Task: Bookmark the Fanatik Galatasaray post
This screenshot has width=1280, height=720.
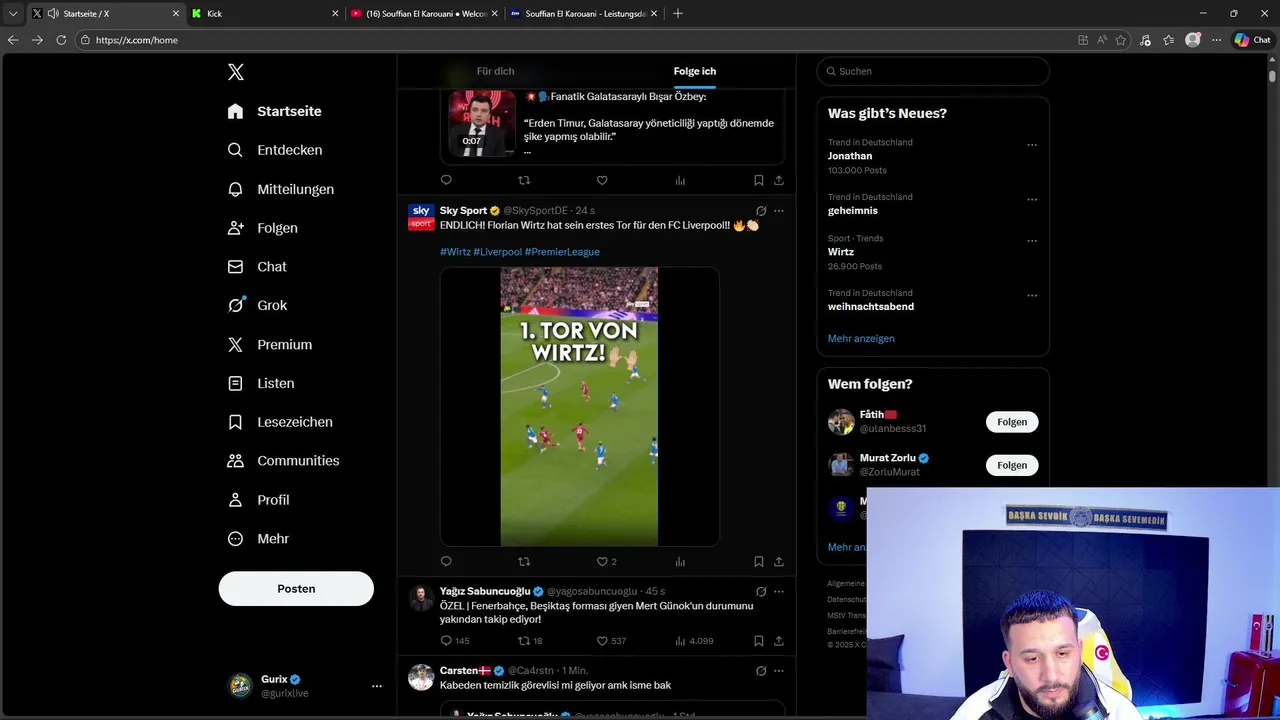Action: 758,181
